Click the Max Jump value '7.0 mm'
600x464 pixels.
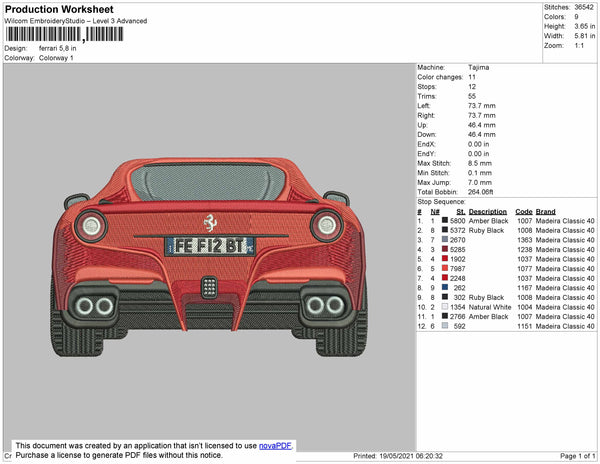tap(480, 182)
